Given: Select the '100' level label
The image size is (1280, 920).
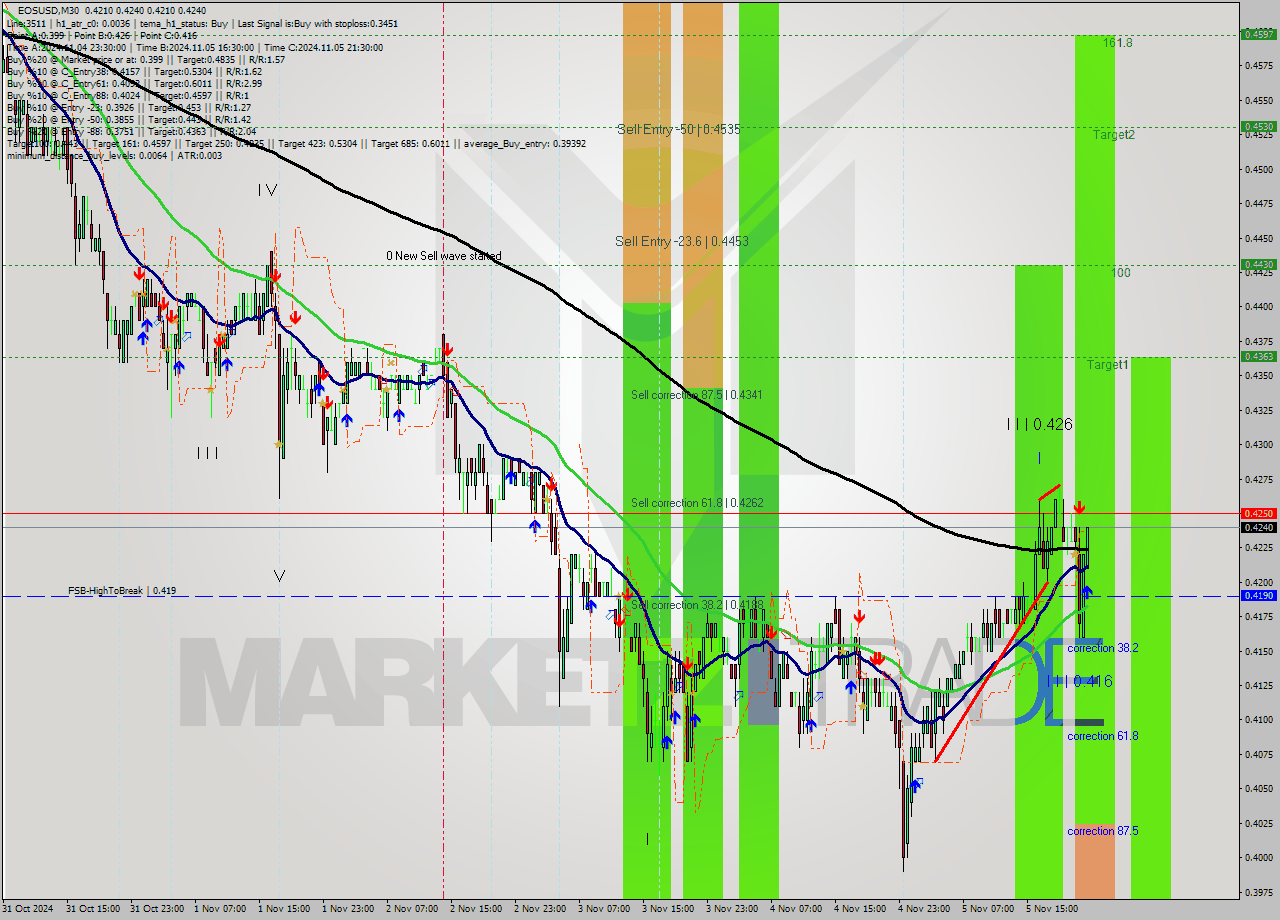Looking at the screenshot, I should (x=1121, y=272).
